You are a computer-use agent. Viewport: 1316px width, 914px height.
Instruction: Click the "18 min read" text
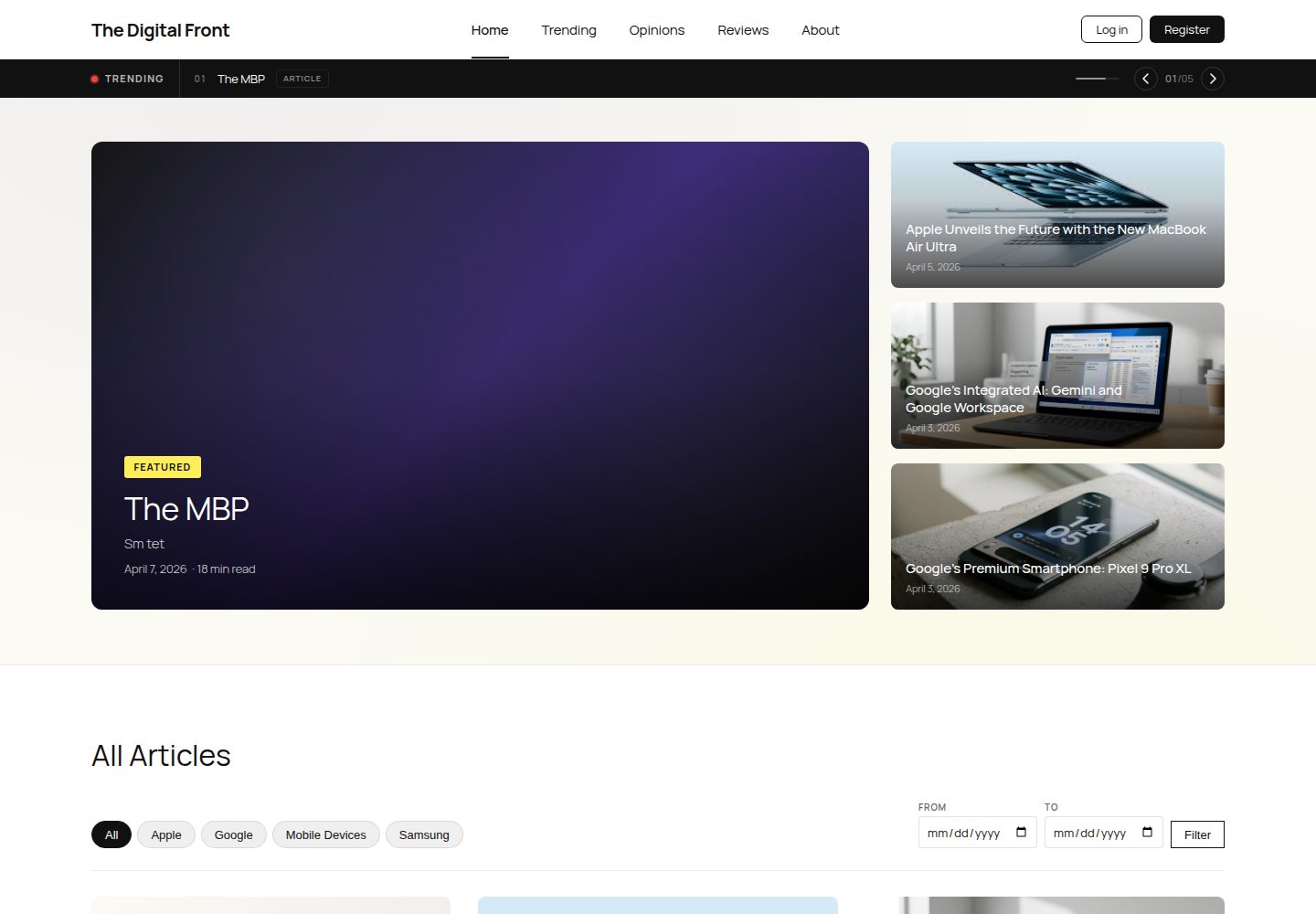[227, 569]
